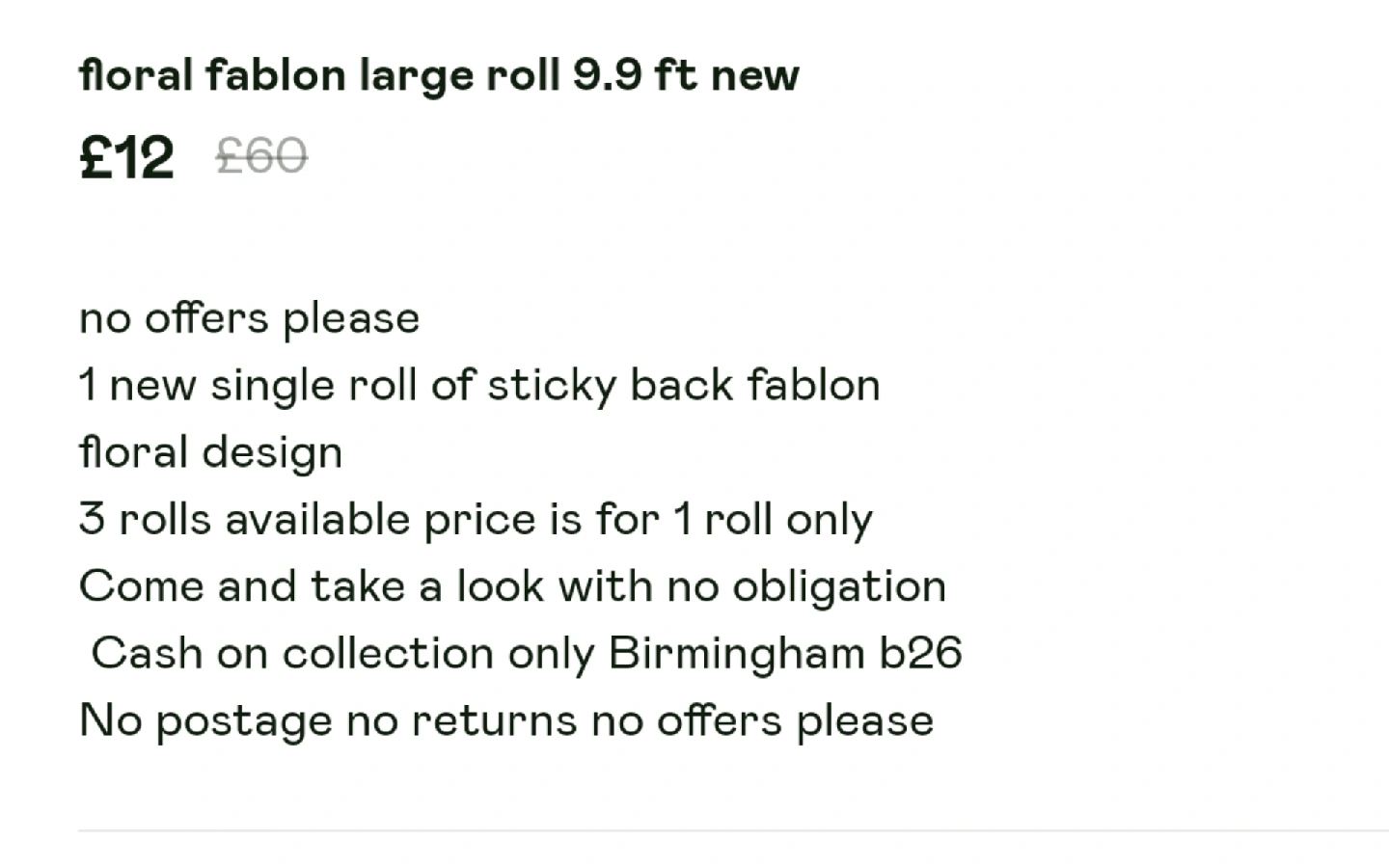Select the "sticky back fablon" phrase

tap(683, 385)
